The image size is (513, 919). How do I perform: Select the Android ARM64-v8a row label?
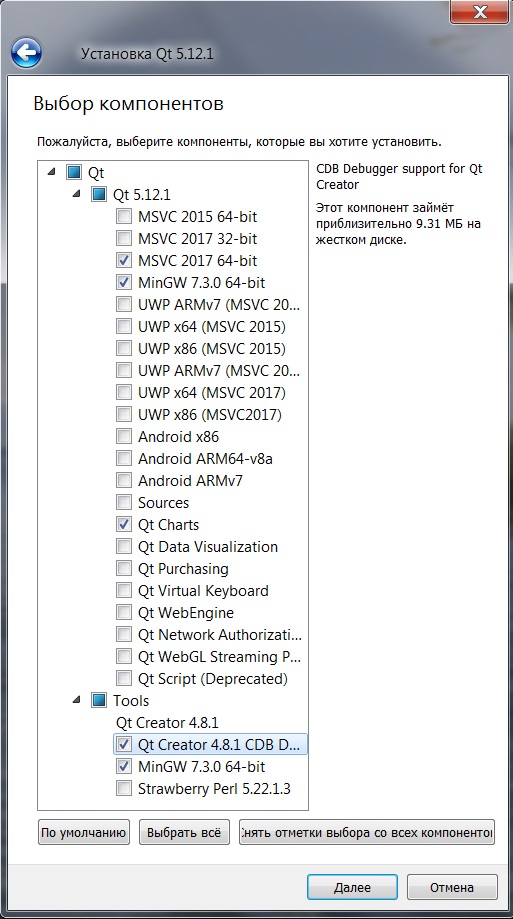click(205, 459)
